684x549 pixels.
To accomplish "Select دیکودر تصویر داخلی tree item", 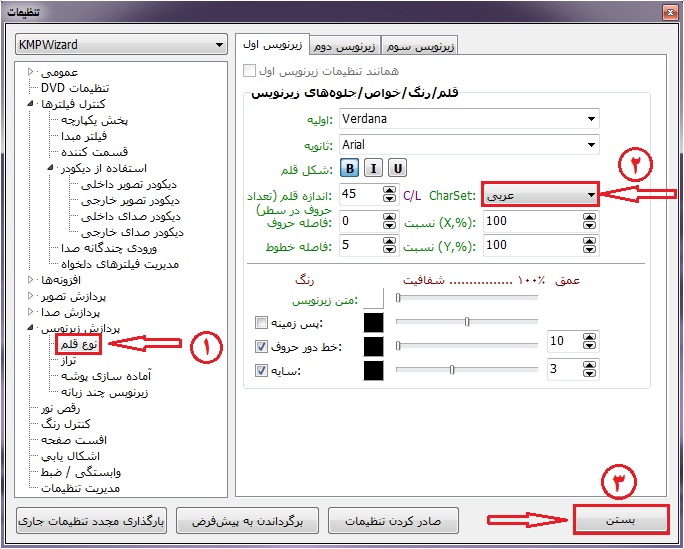I will tap(129, 184).
